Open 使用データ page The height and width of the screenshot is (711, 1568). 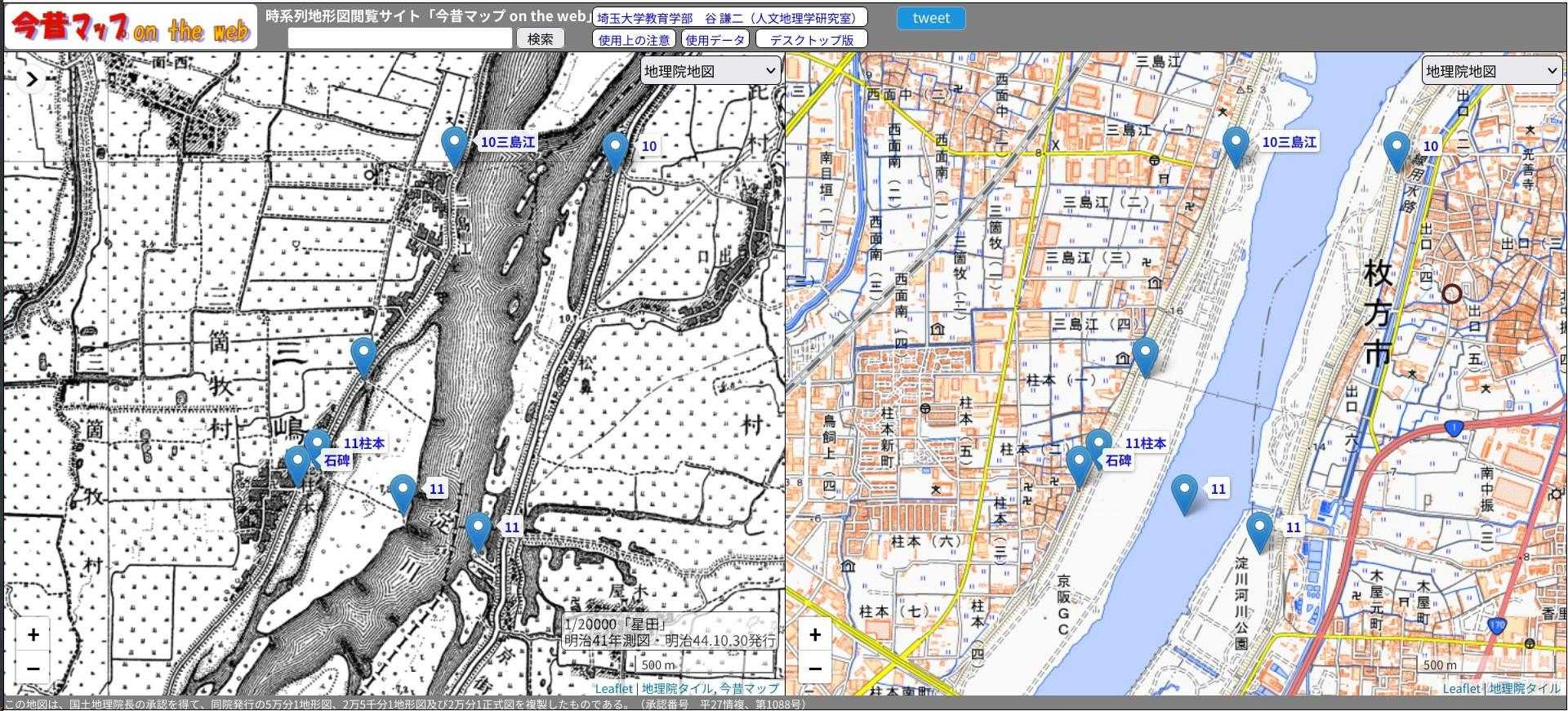[715, 39]
